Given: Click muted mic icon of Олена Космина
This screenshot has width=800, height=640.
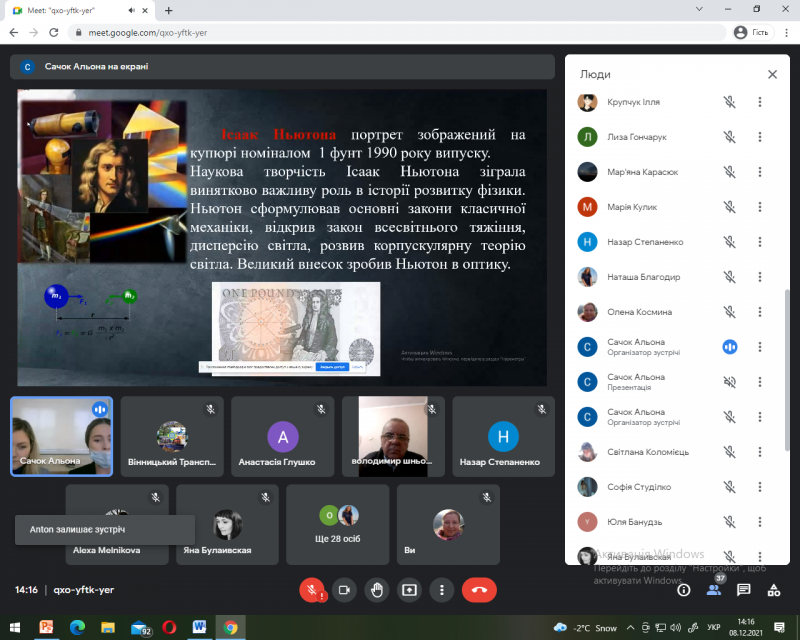Looking at the screenshot, I should tap(730, 312).
